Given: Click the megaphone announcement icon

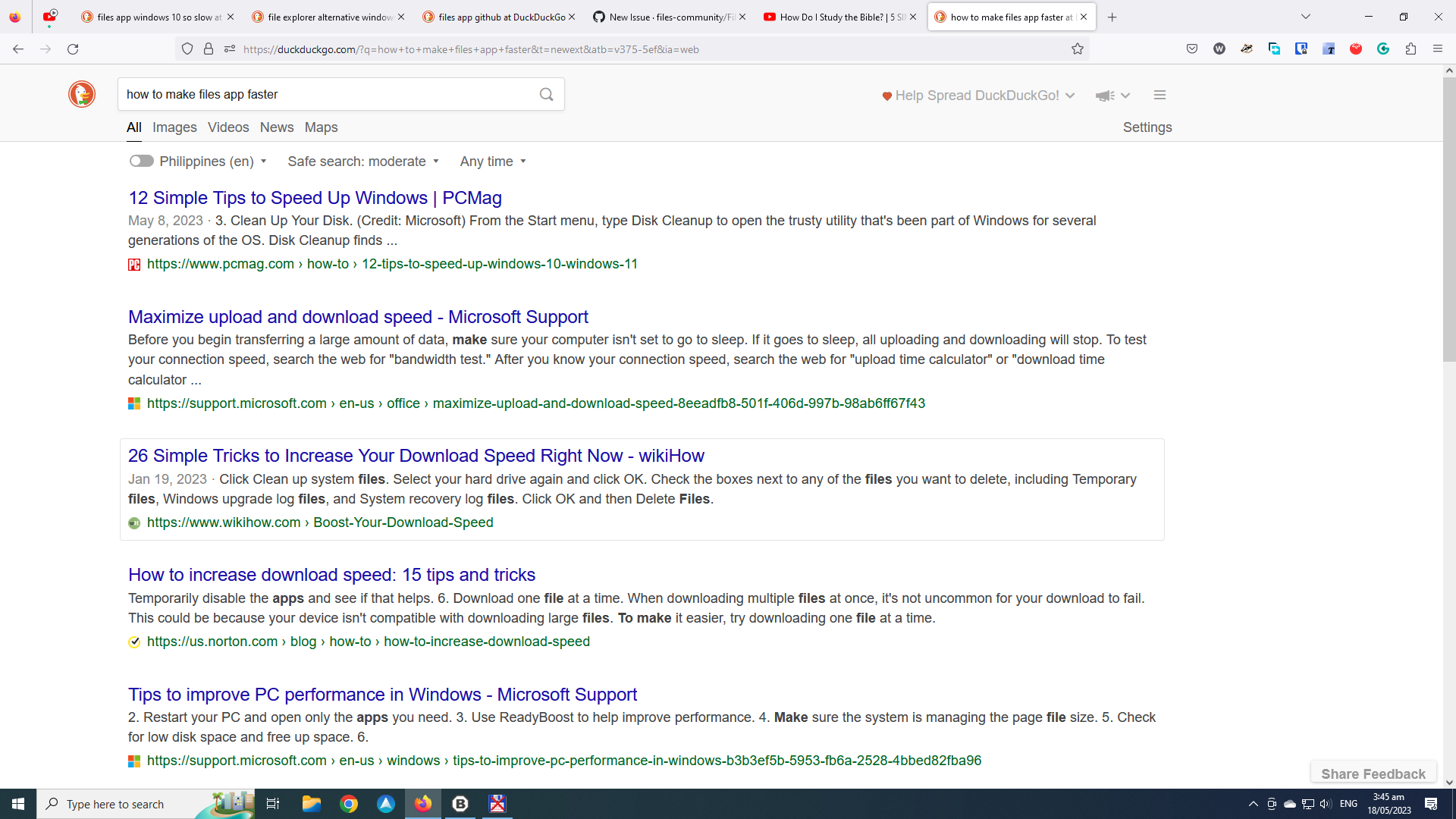Looking at the screenshot, I should [1105, 96].
